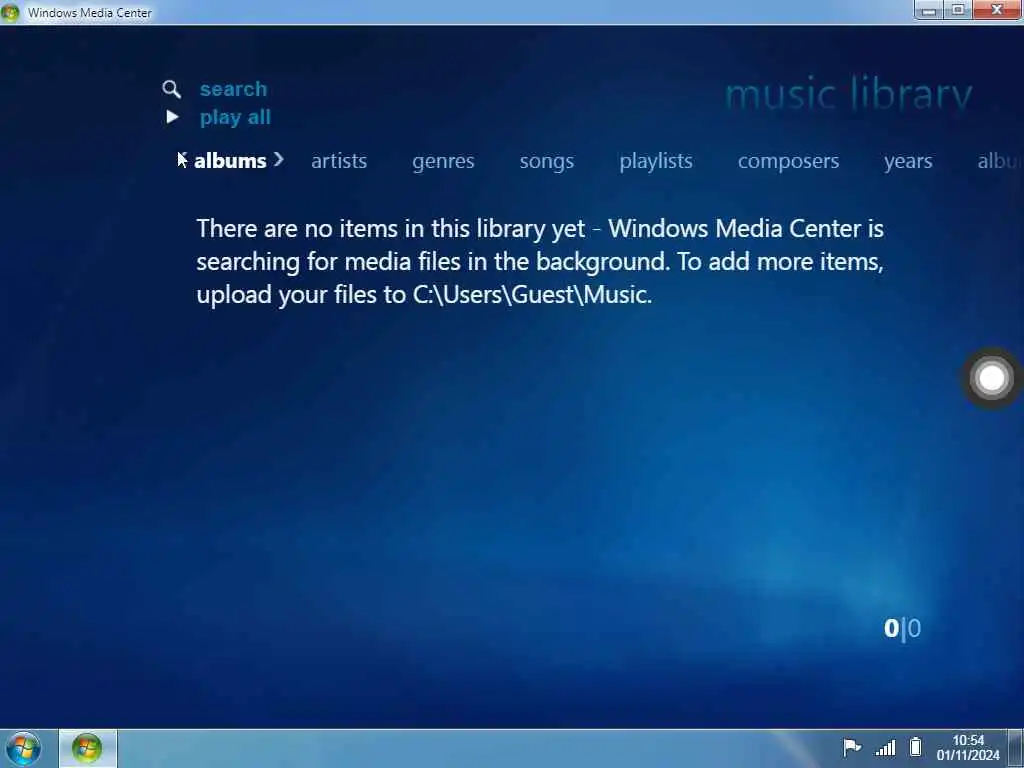Start playback with play all link
This screenshot has height=768, width=1024.
click(235, 118)
